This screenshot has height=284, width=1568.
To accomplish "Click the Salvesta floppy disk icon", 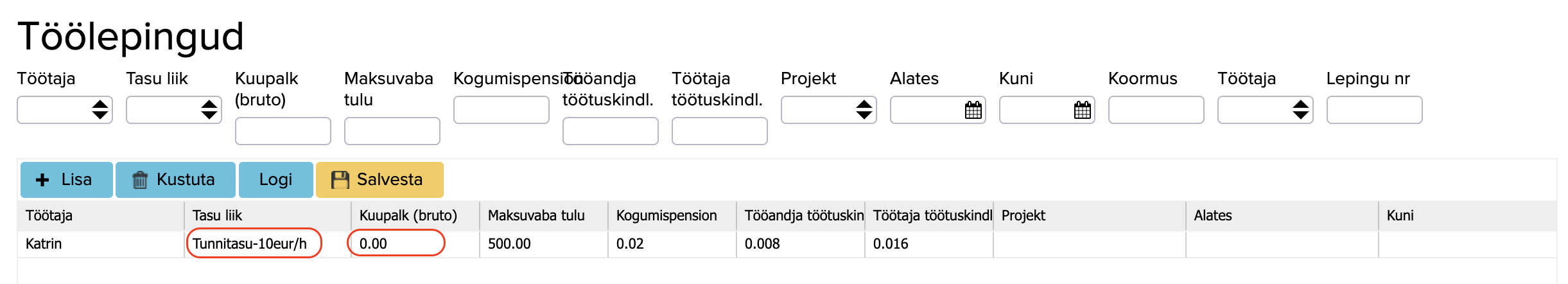I will pos(340,180).
